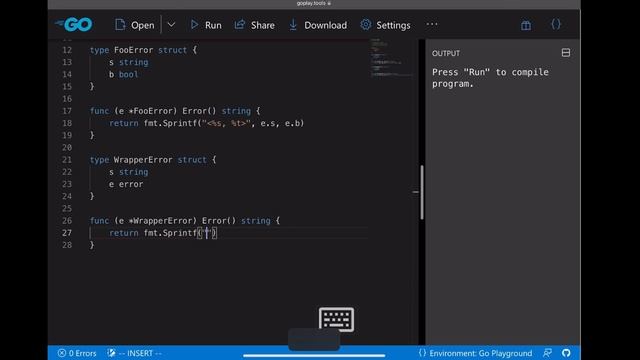
Task: Click "type WrapperError struct {" line
Action: (x=153, y=160)
